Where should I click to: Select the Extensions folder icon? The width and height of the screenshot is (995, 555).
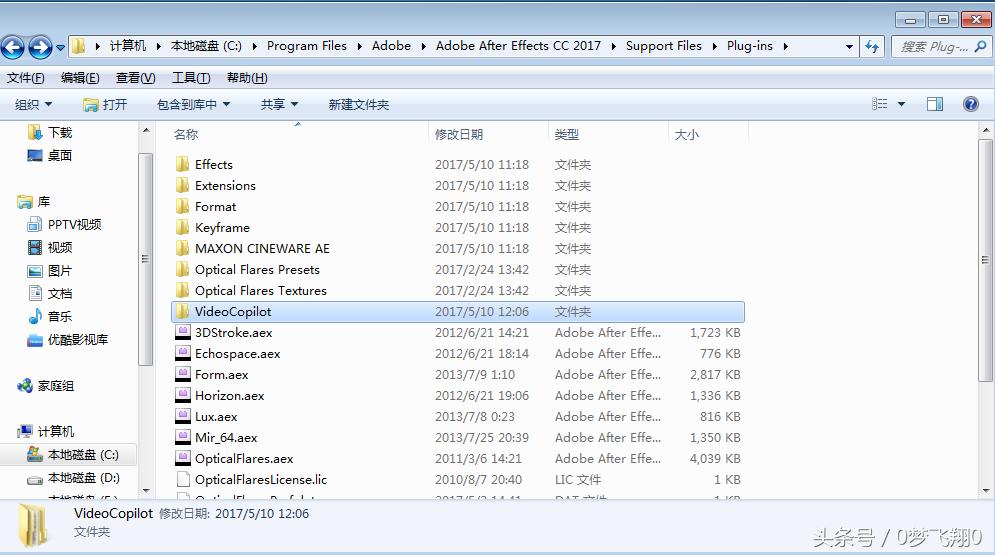183,185
